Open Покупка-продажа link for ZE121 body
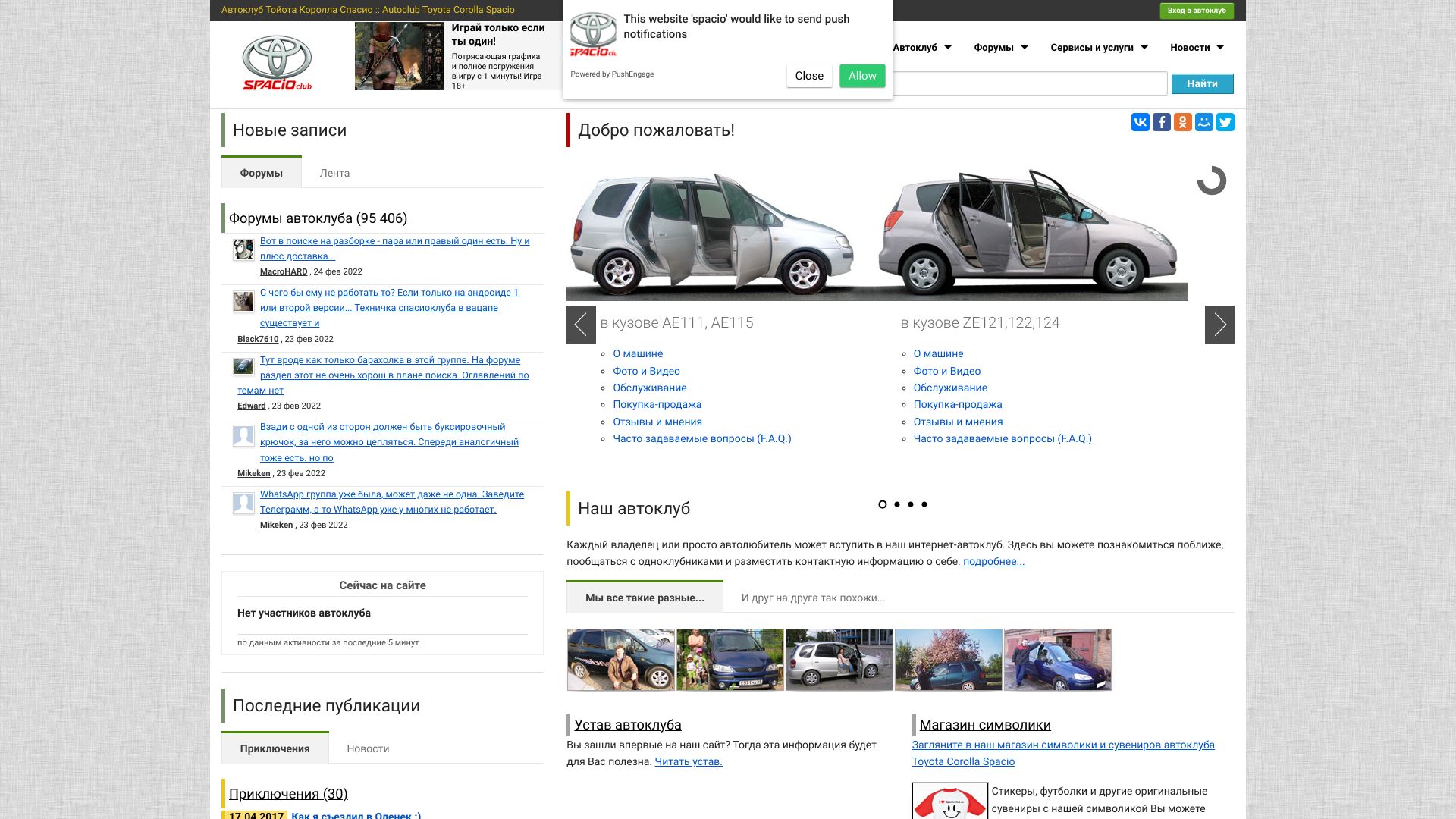This screenshot has height=819, width=1456. tap(958, 405)
